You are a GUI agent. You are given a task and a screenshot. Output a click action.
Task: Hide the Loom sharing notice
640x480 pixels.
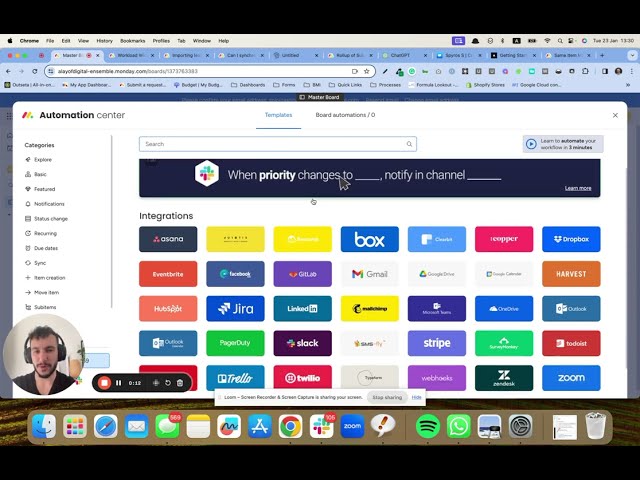coord(416,397)
